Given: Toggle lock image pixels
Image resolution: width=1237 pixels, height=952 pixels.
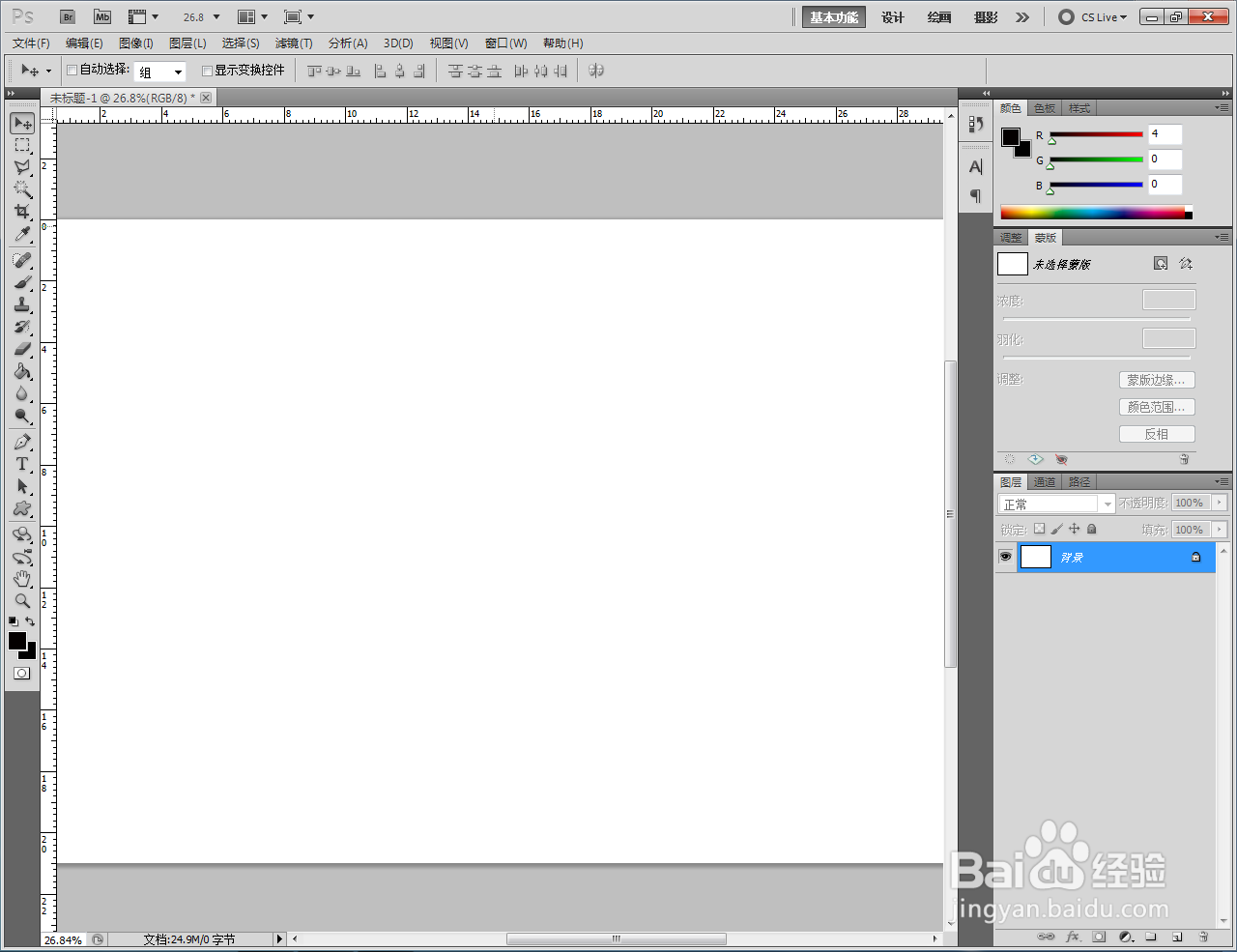Looking at the screenshot, I should point(1056,529).
